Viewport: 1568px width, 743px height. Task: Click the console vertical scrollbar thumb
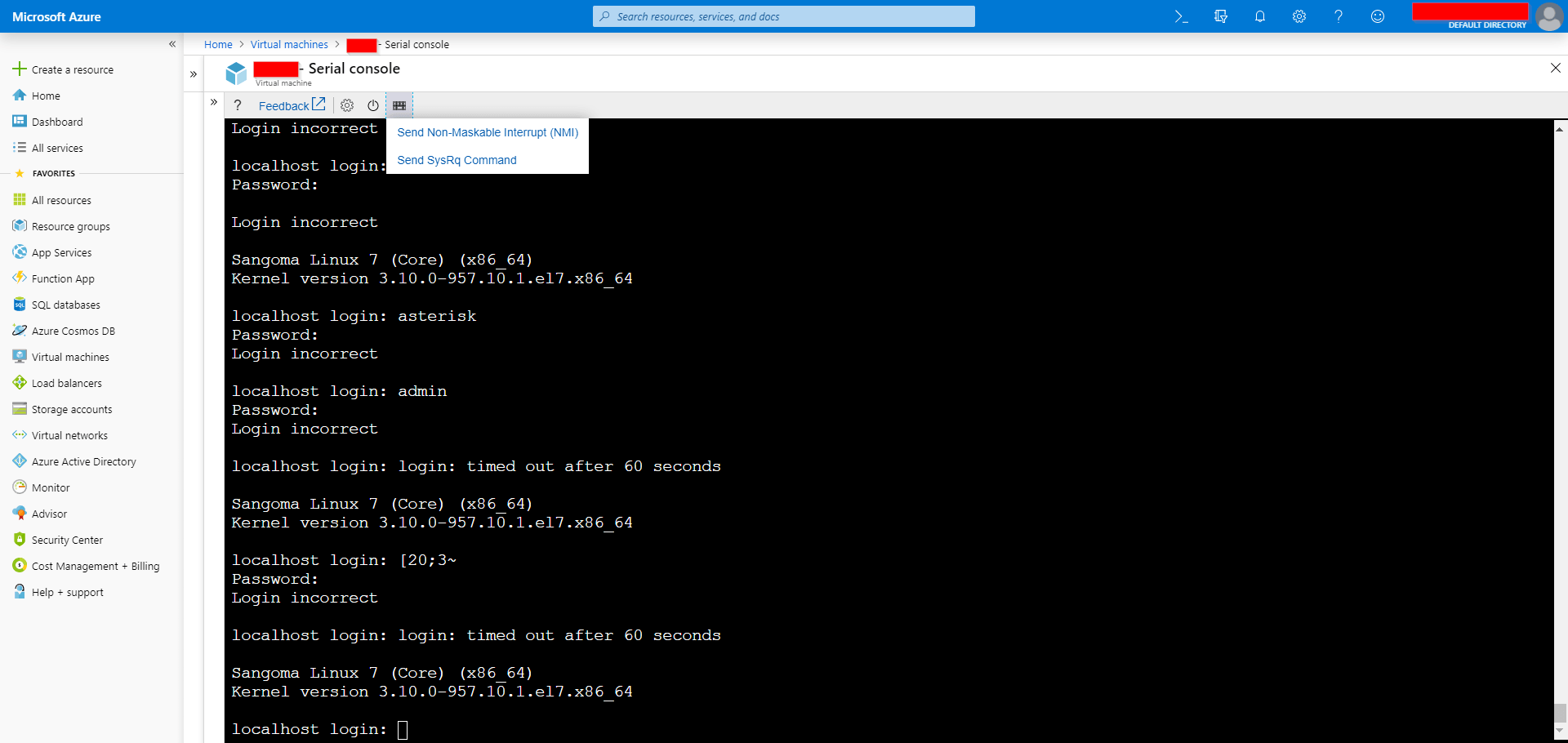[1560, 713]
